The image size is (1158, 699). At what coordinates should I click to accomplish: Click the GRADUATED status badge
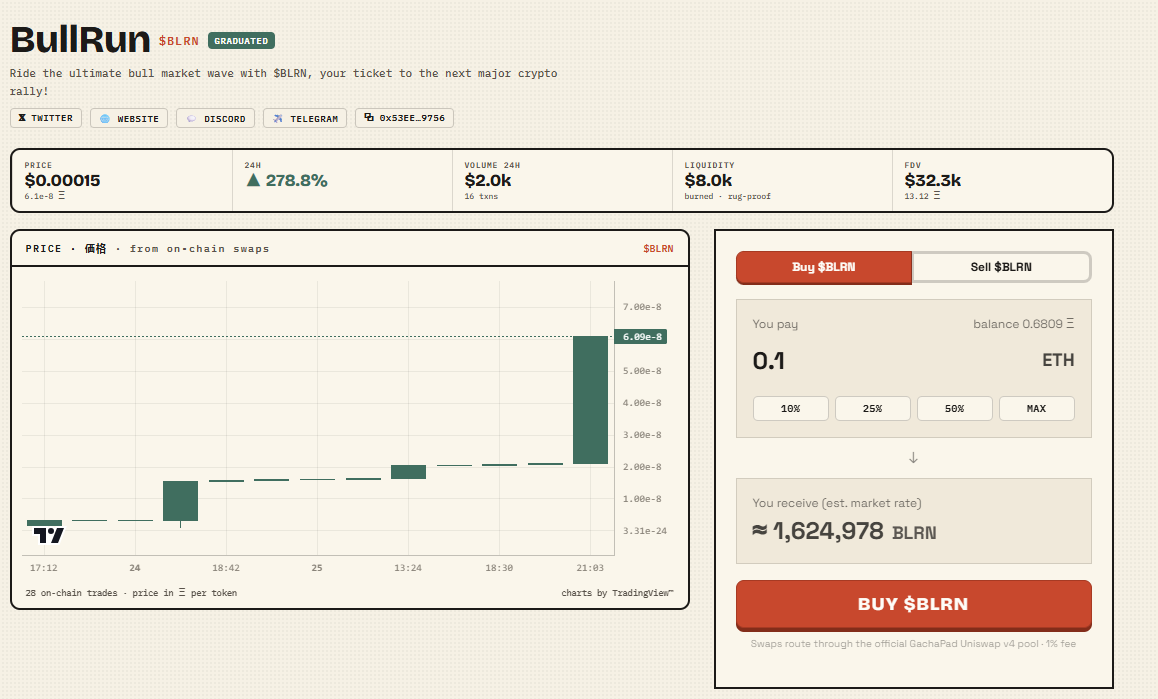pos(241,41)
